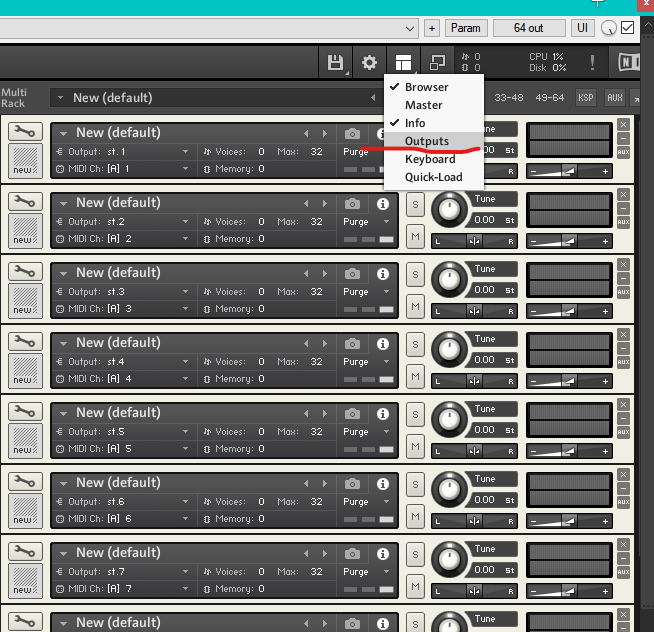This screenshot has height=632, width=654.
Task: Go to next instrument in st.5 header
Action: tap(325, 413)
